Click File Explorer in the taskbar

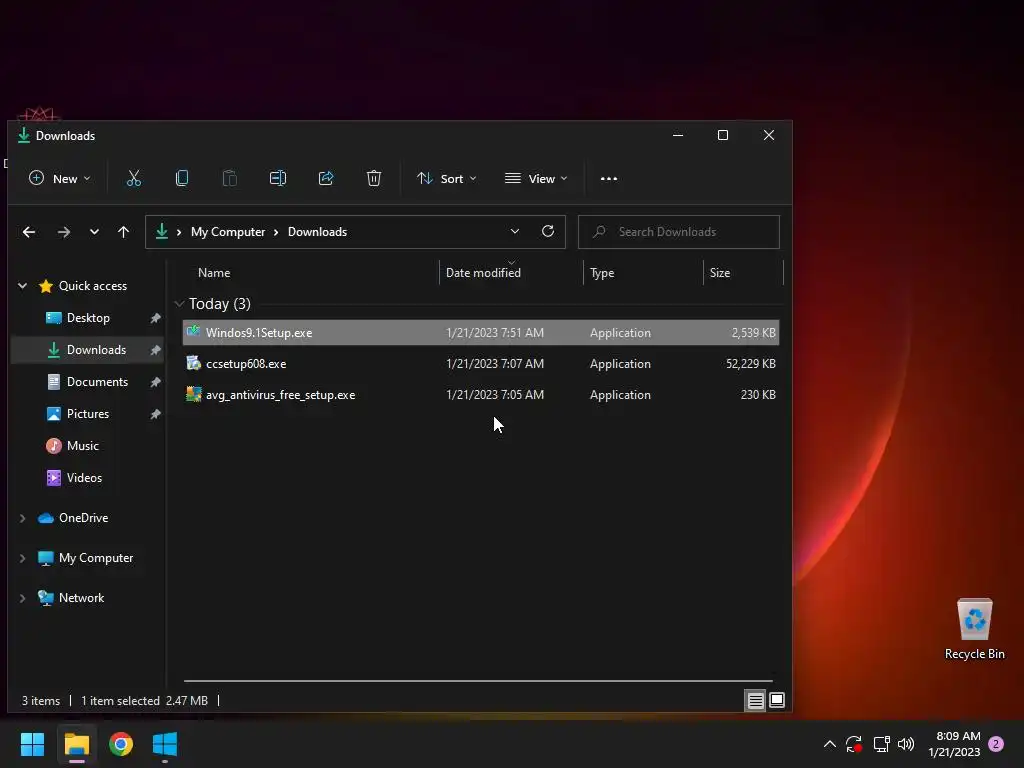coord(76,744)
